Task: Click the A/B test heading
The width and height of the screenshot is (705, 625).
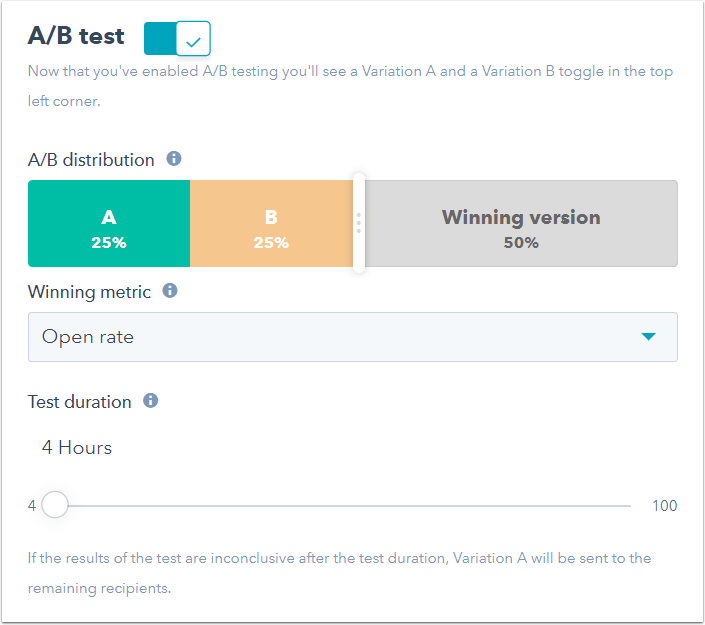Action: (x=77, y=37)
